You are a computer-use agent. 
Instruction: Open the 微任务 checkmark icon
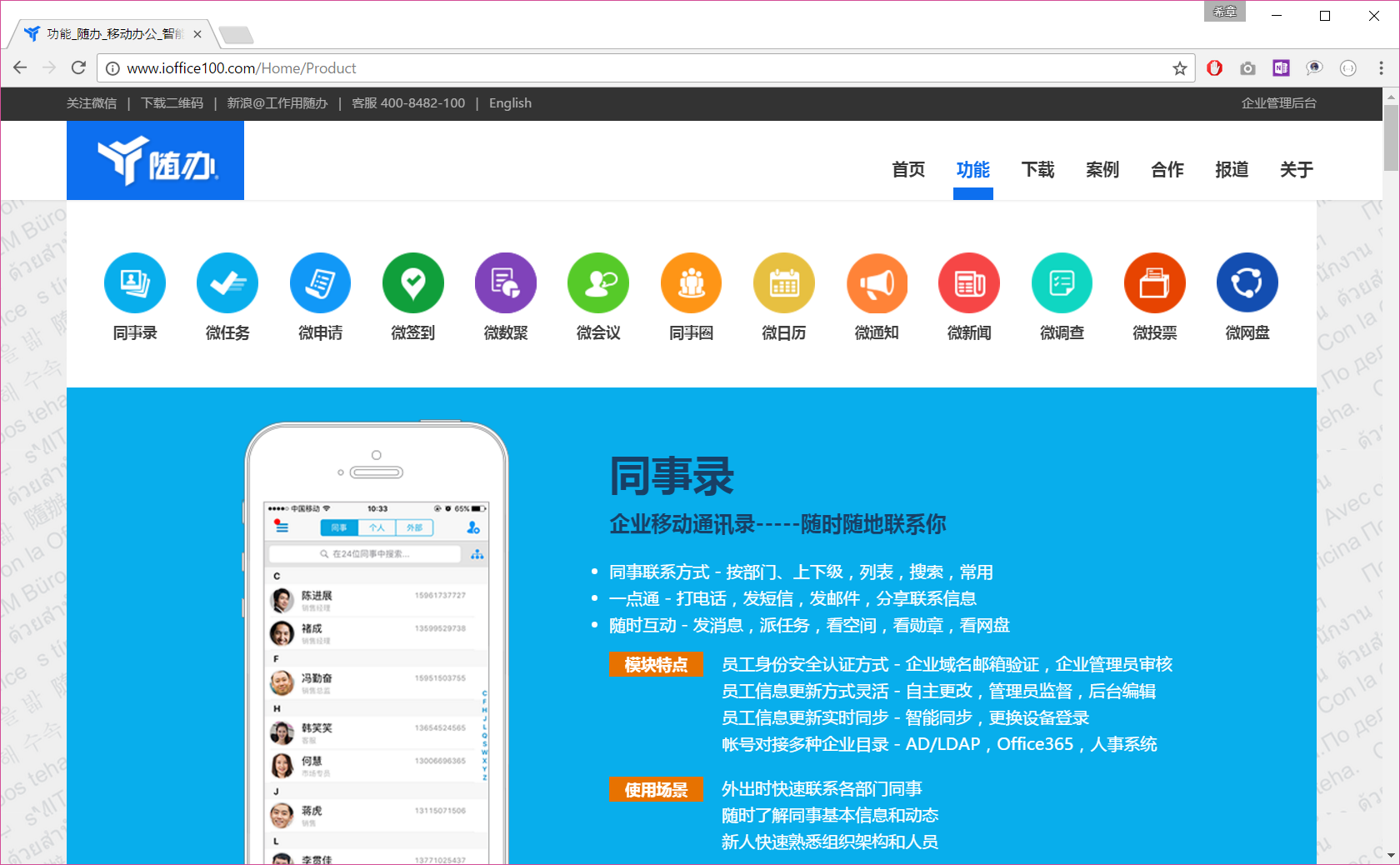point(227,283)
